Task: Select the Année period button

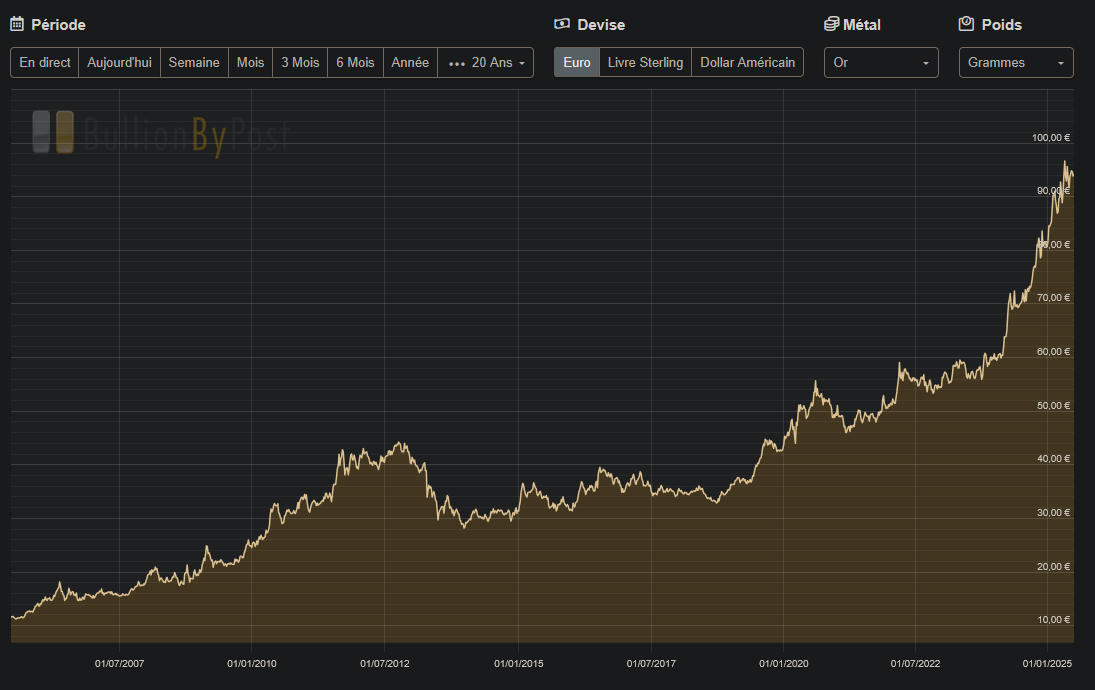Action: click(x=410, y=62)
